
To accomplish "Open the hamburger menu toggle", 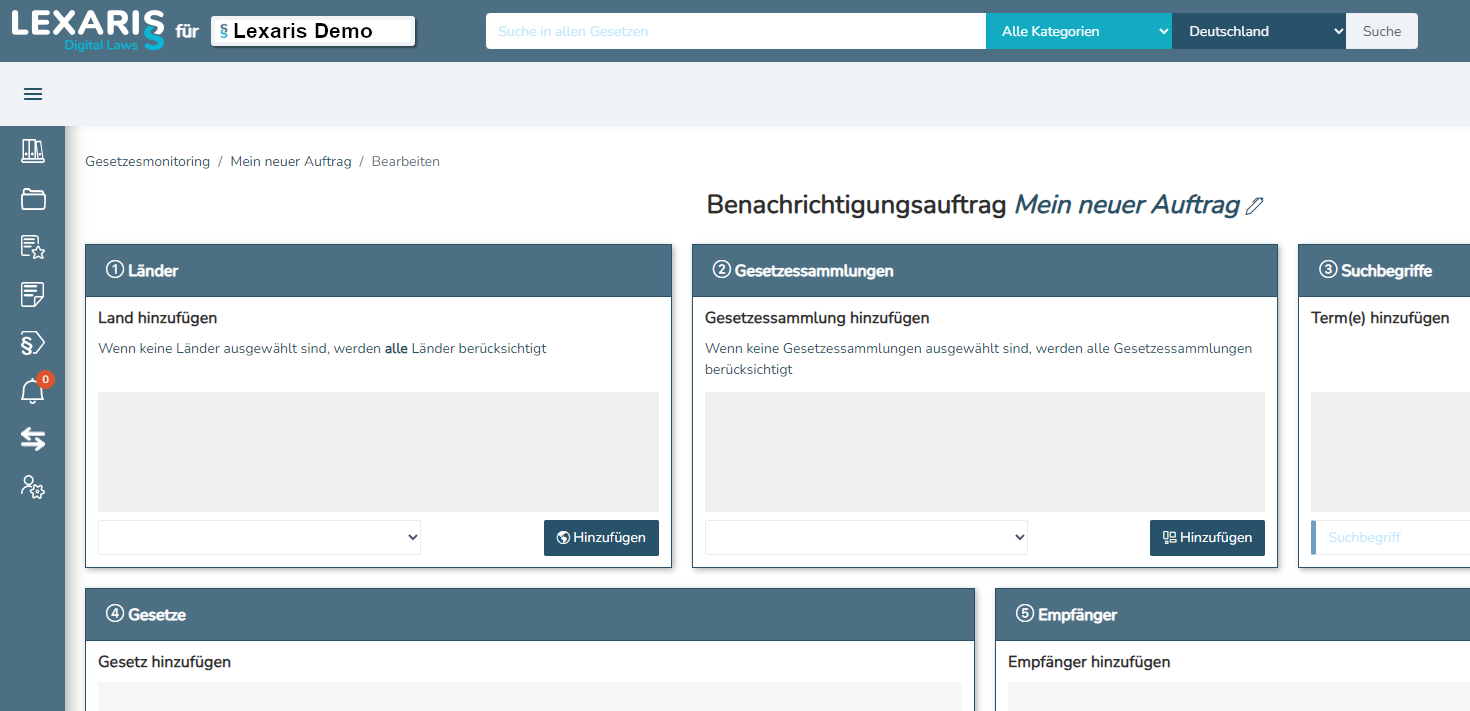I will 33,94.
